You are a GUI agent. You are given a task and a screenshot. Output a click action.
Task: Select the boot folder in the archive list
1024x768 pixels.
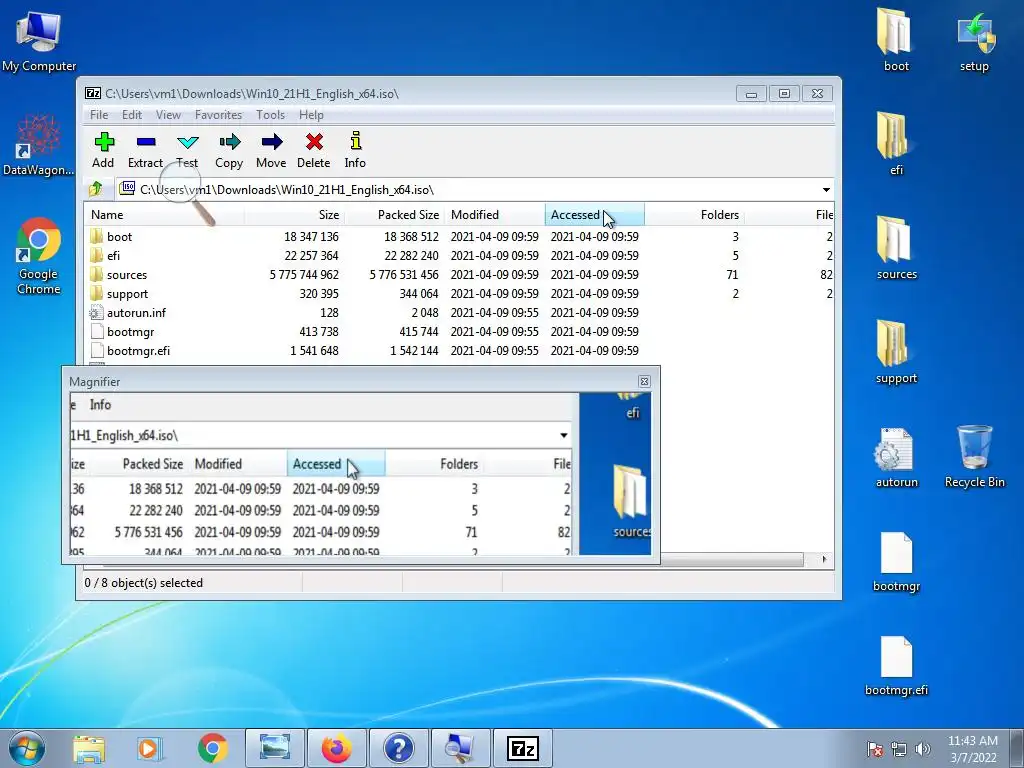tap(119, 236)
